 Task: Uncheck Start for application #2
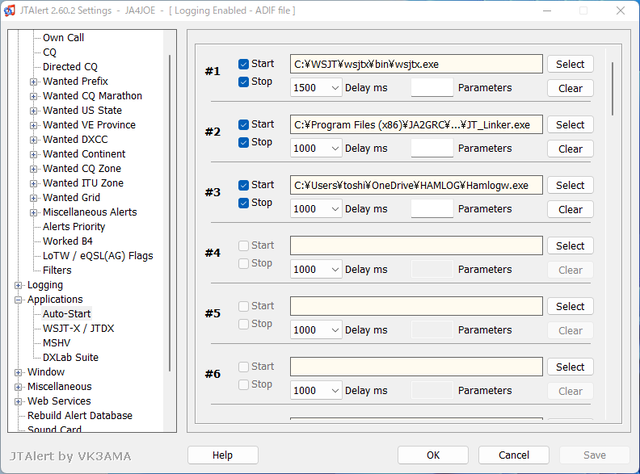pyautogui.click(x=244, y=125)
